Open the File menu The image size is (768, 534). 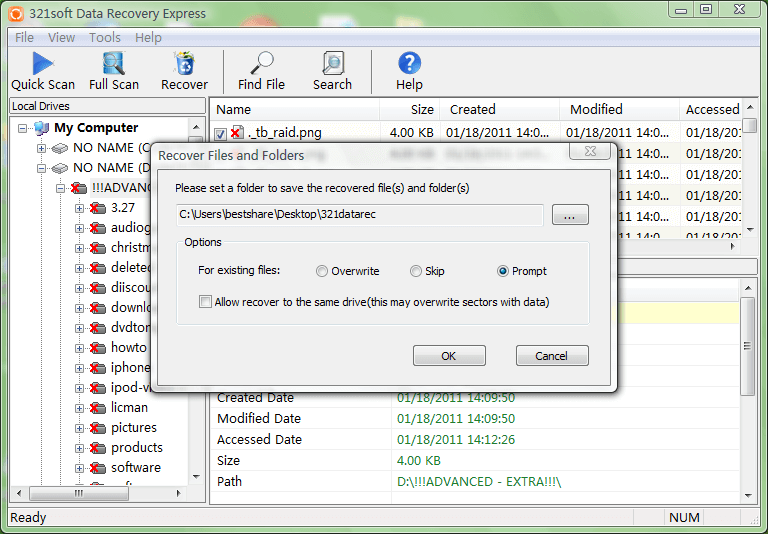tap(24, 37)
